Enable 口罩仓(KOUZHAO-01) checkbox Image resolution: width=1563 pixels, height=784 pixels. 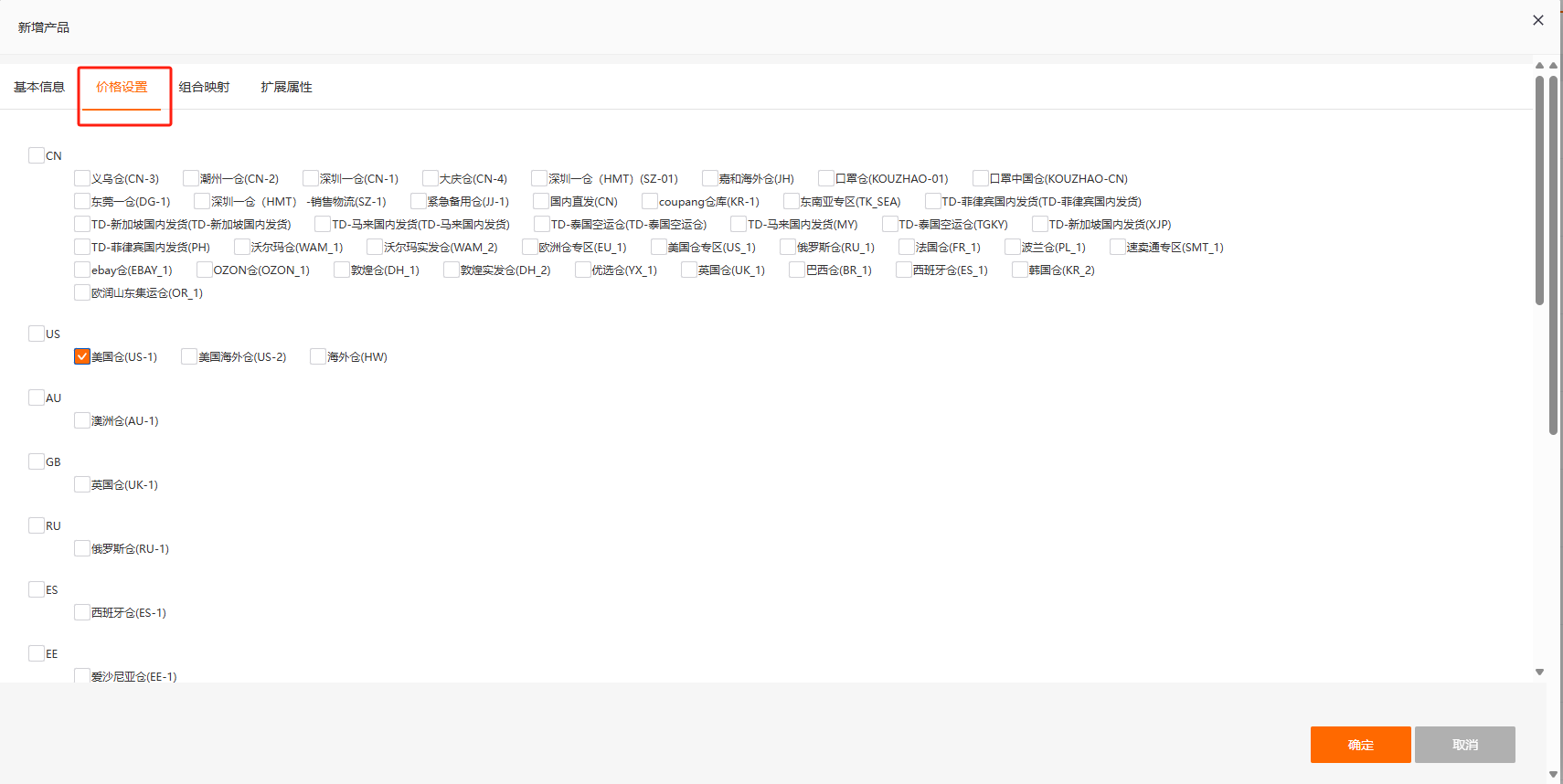[826, 178]
